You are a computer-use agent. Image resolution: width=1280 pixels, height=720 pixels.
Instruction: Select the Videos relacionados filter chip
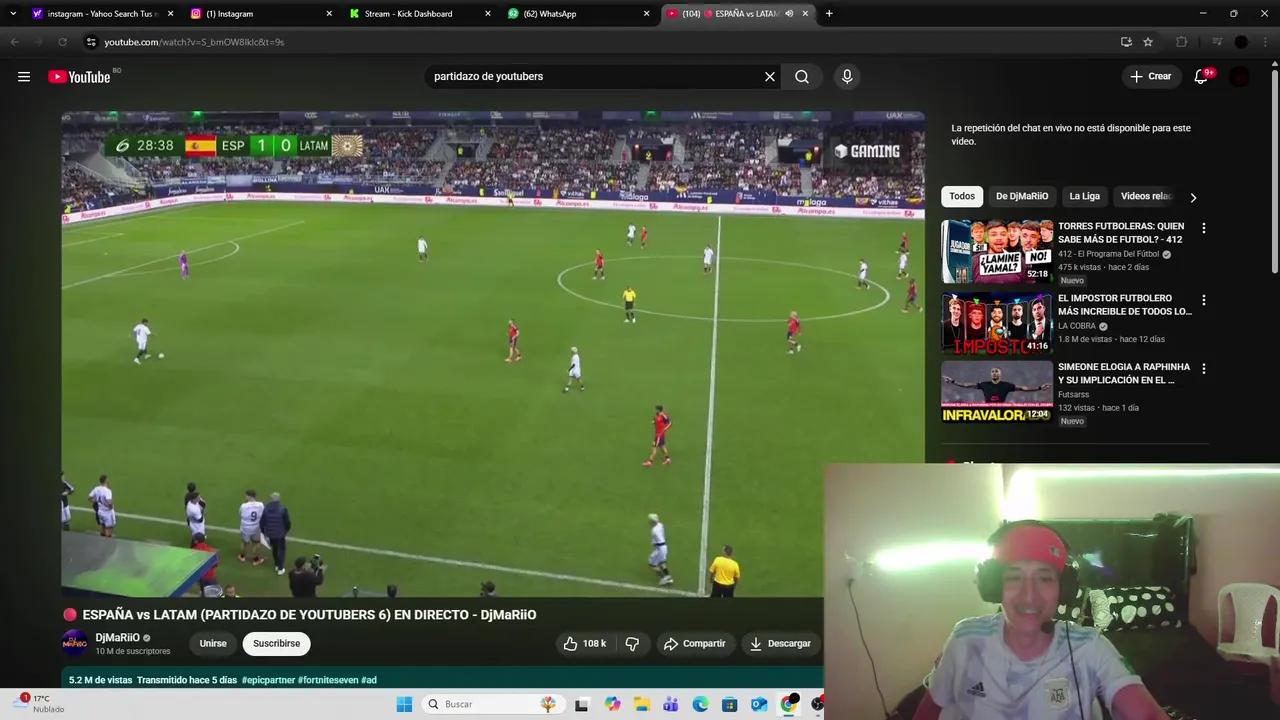coord(1146,197)
